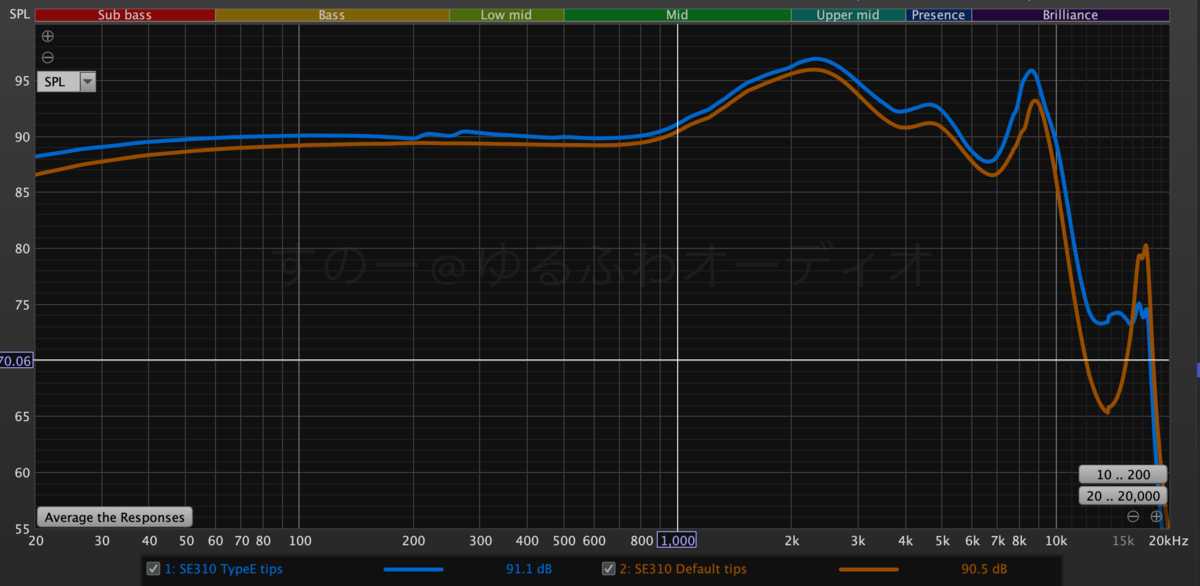Click the 20kHz label on frequency axis

(x=1168, y=541)
